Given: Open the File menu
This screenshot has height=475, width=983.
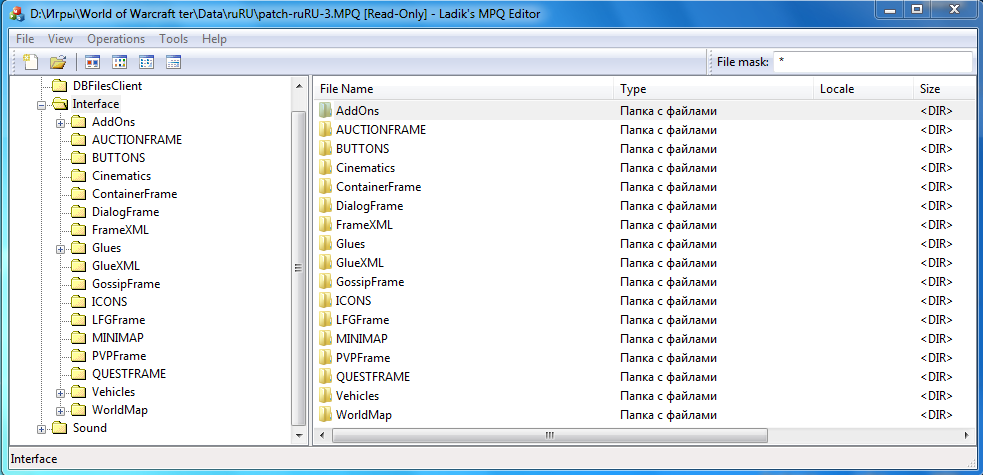Looking at the screenshot, I should click(25, 39).
